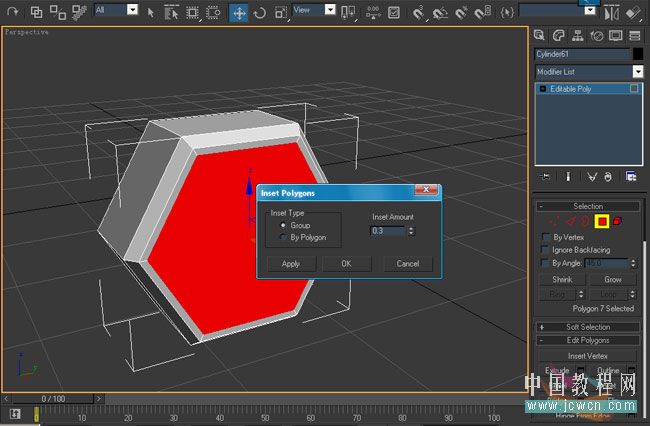Click Make Unique icon under stack

point(592,177)
